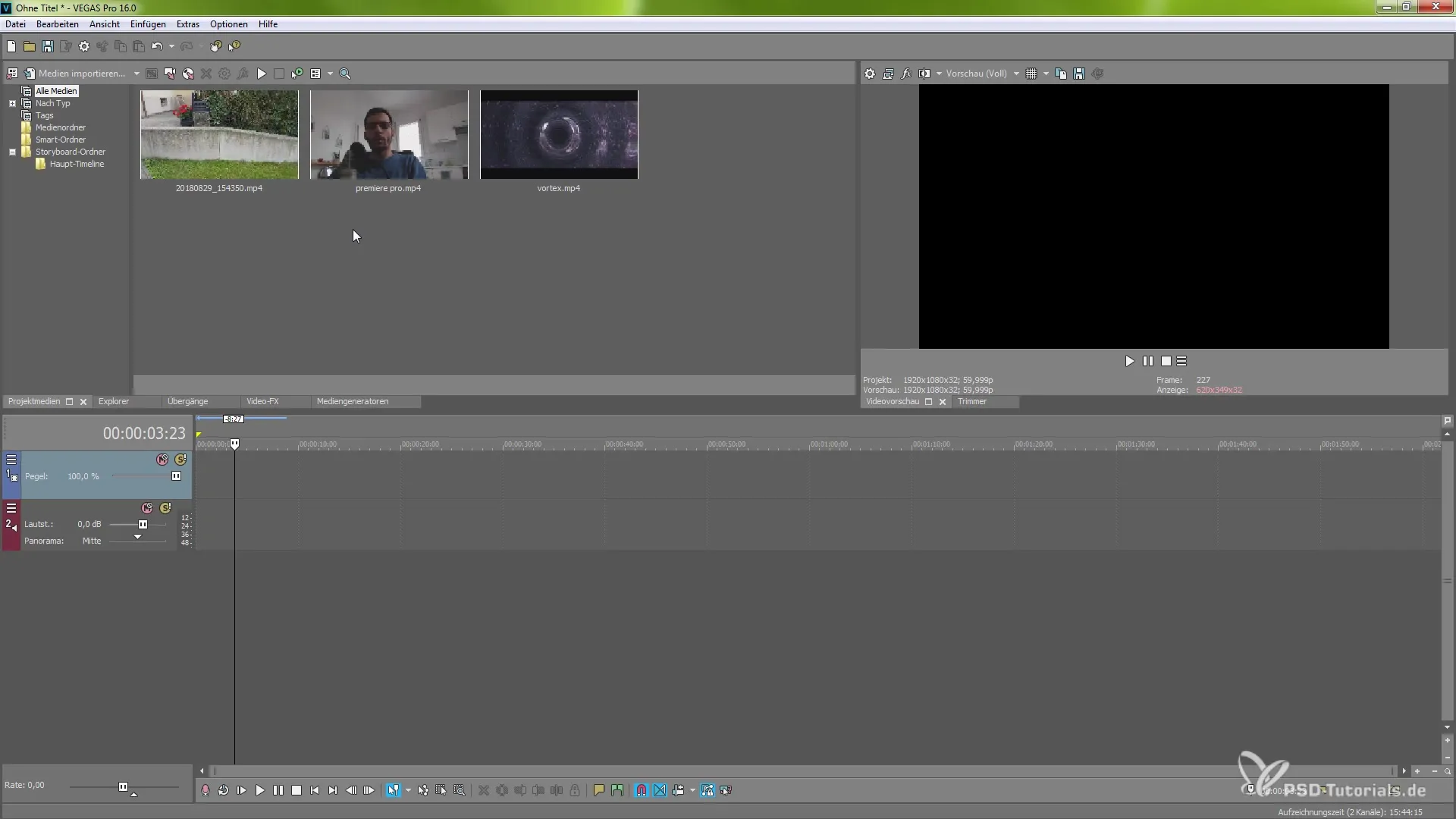Insert a marker with the marker icon
The height and width of the screenshot is (819, 1456).
pos(599,790)
